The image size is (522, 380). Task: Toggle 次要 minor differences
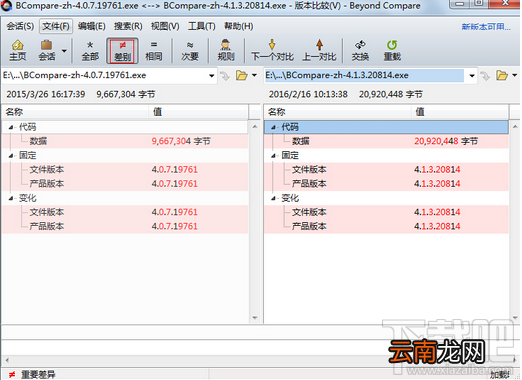[x=190, y=50]
